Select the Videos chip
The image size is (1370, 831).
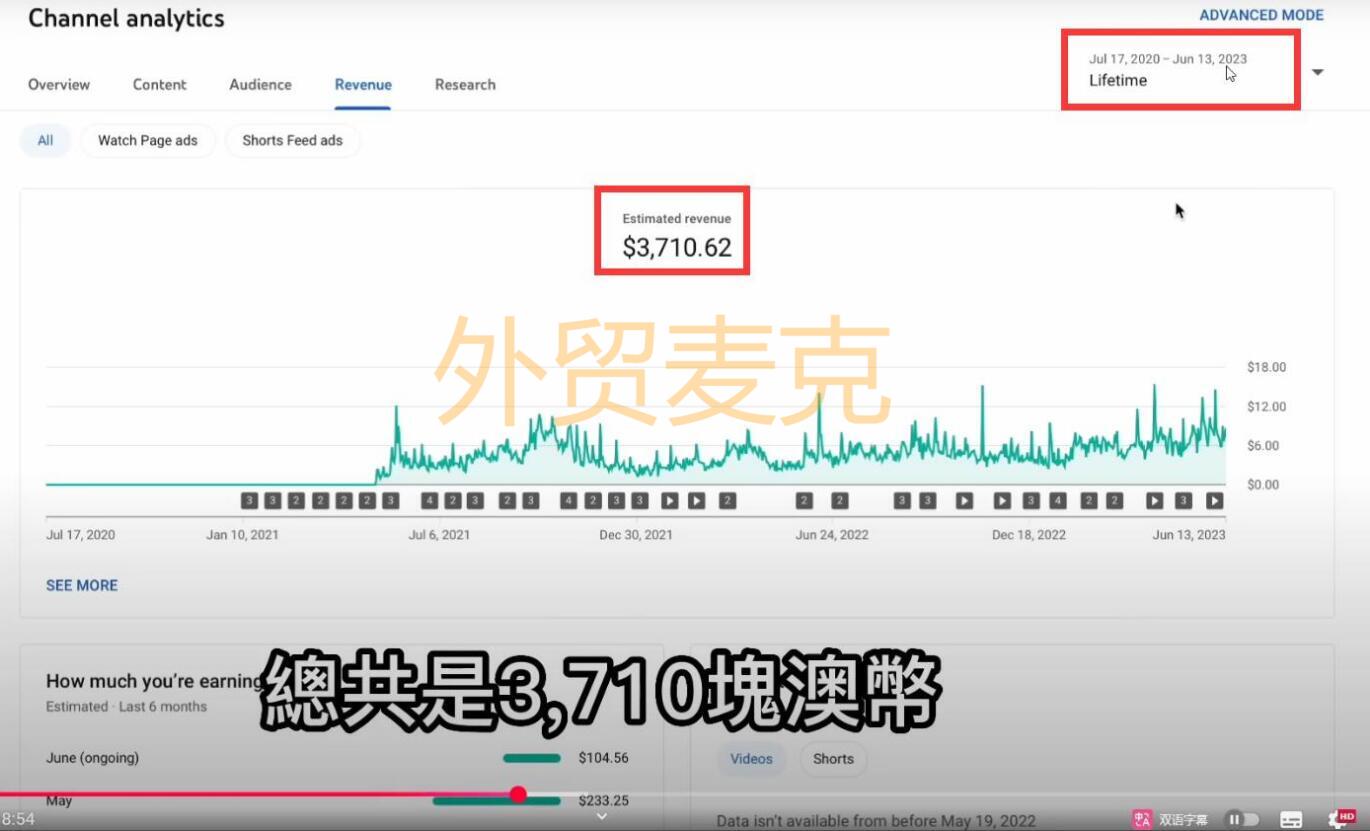(x=751, y=759)
